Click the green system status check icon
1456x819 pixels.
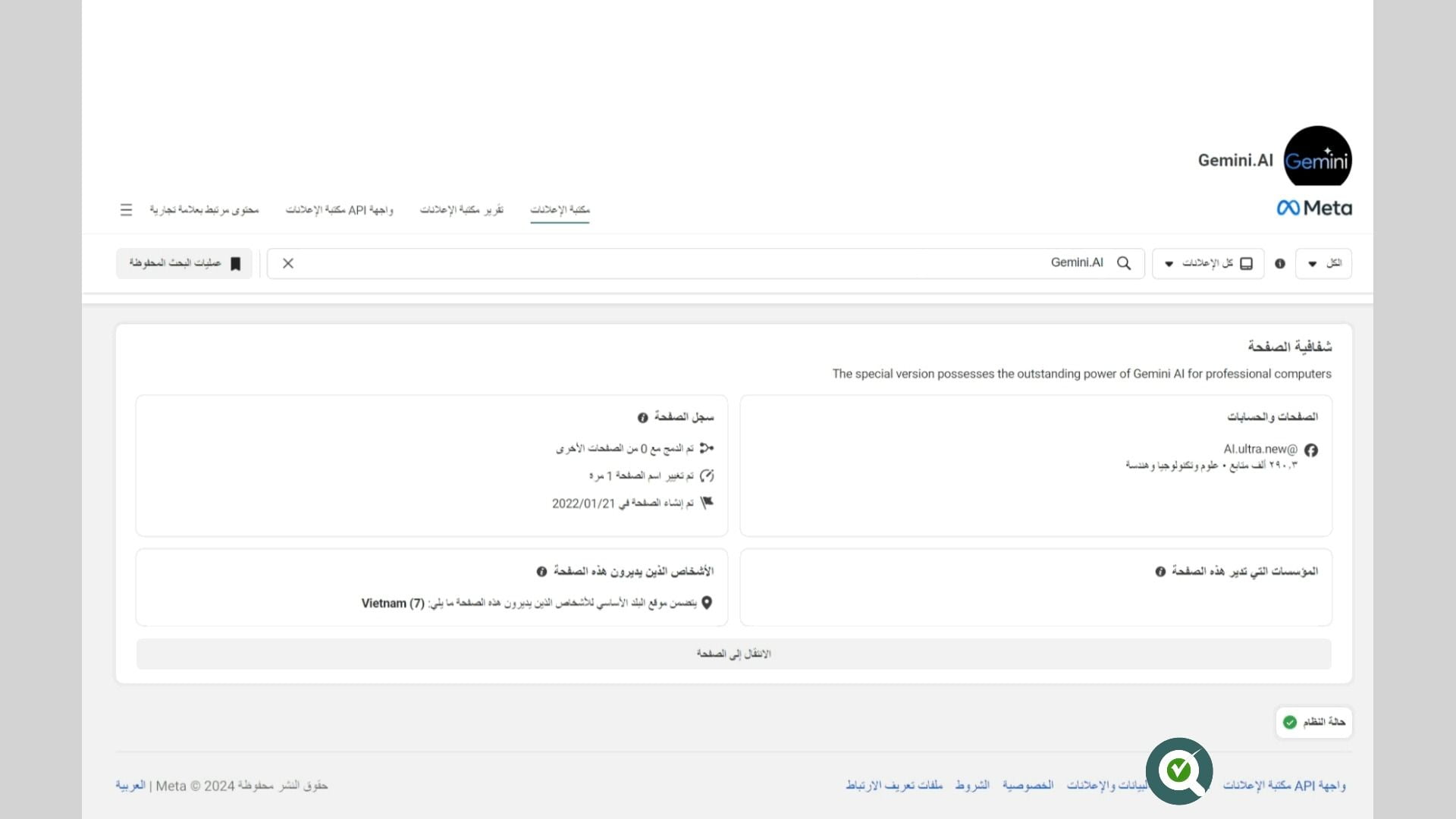click(x=1290, y=722)
